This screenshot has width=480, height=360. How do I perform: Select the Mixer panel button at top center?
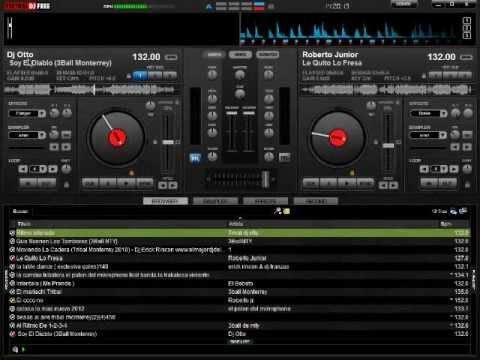[214, 55]
